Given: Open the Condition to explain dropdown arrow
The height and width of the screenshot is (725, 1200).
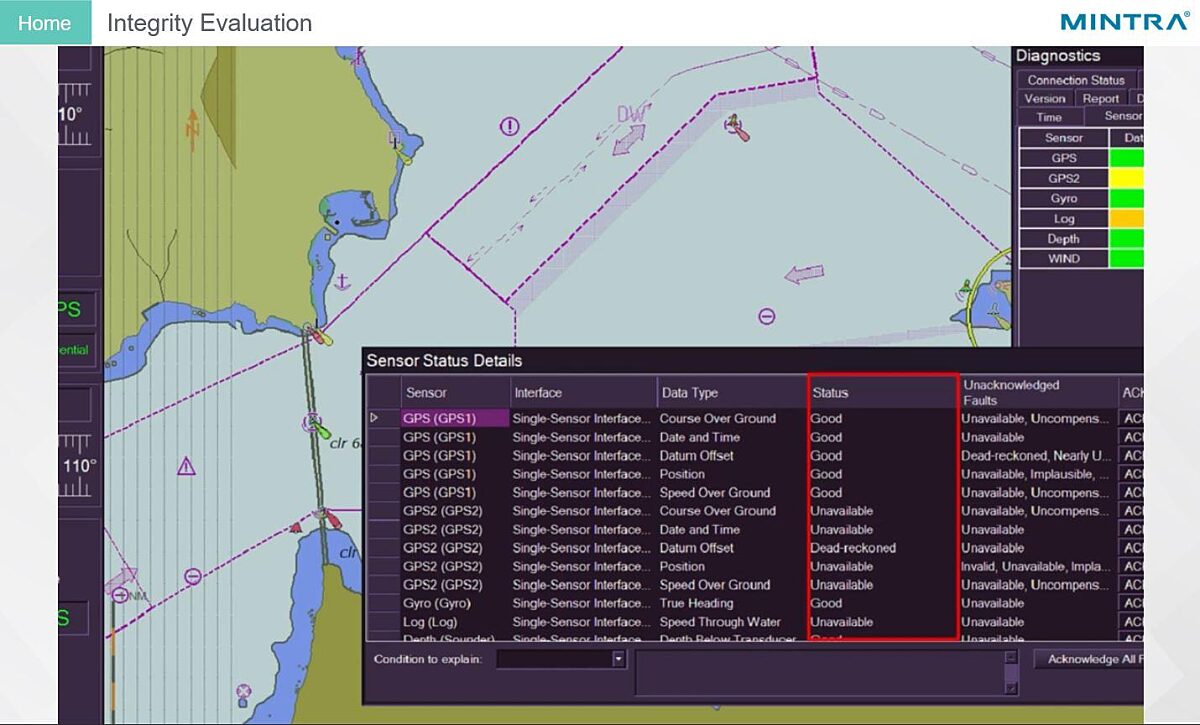Looking at the screenshot, I should click(618, 659).
